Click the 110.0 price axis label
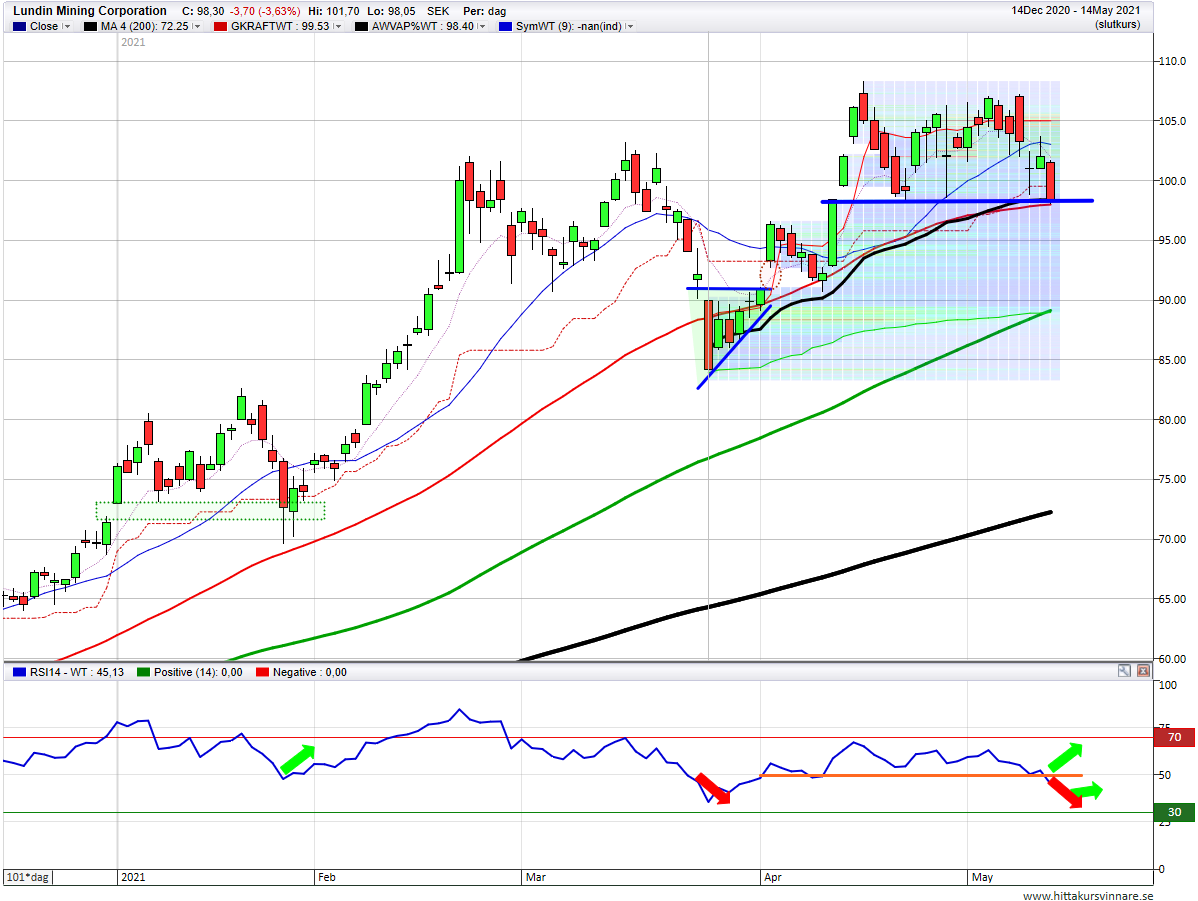 (x=1172, y=61)
